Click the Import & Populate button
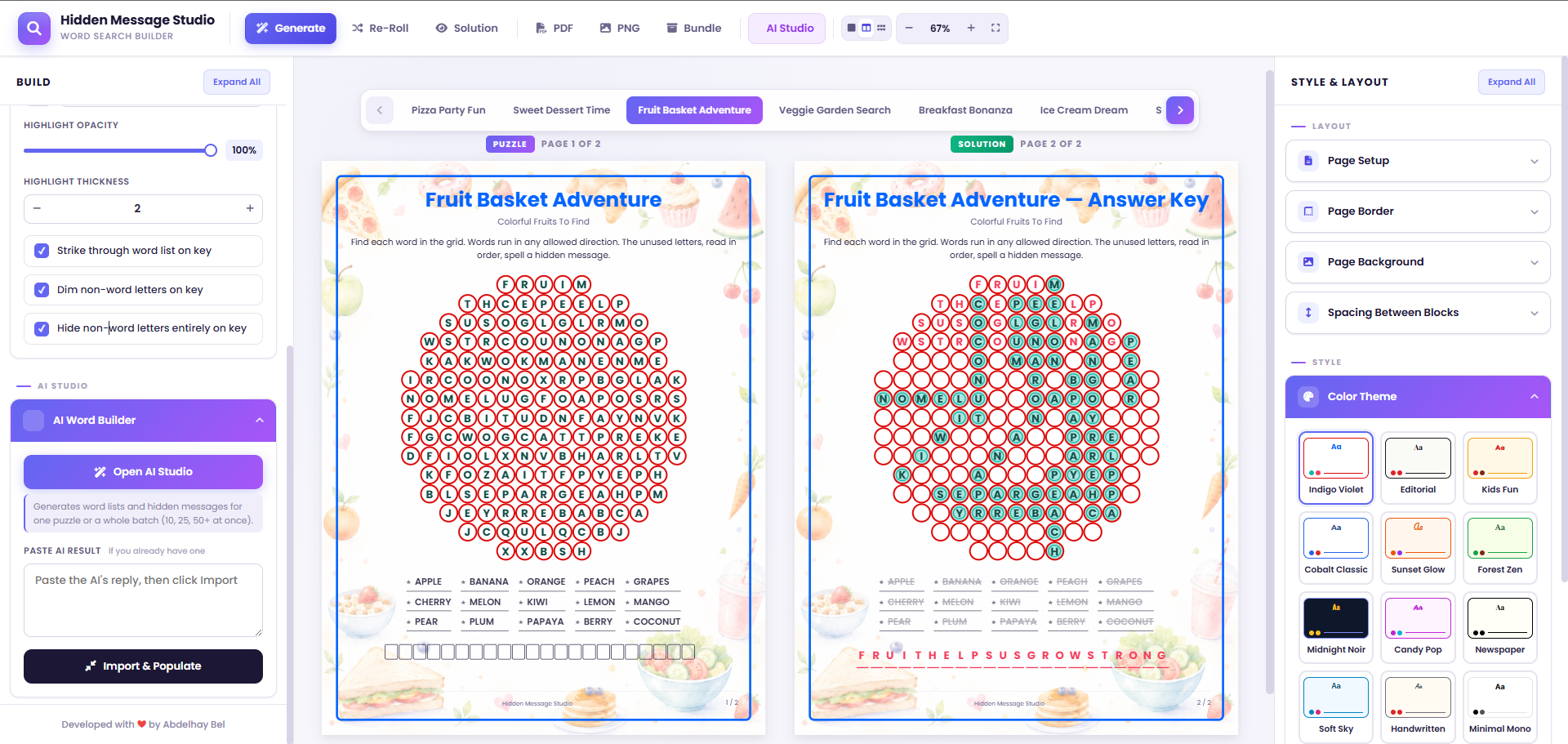 pyautogui.click(x=143, y=666)
